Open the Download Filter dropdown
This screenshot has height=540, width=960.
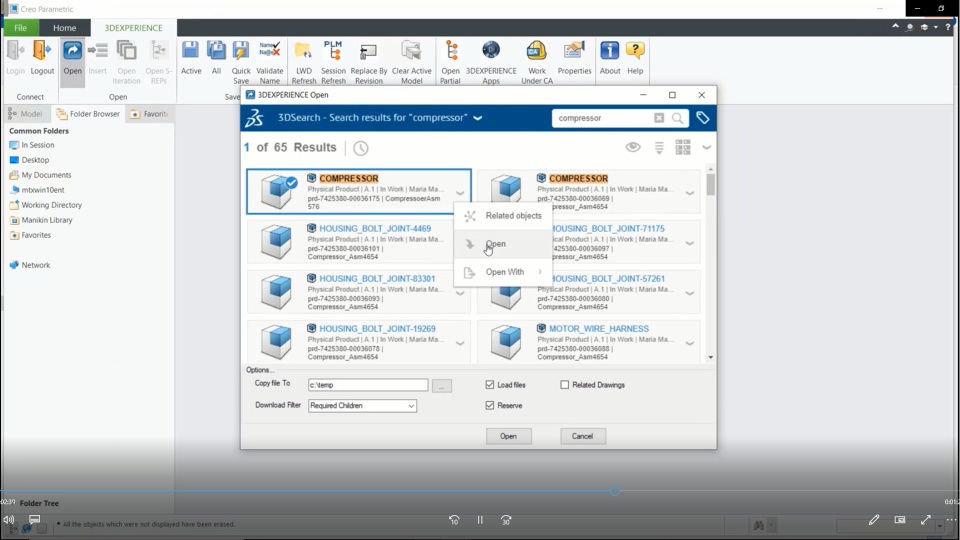[362, 405]
